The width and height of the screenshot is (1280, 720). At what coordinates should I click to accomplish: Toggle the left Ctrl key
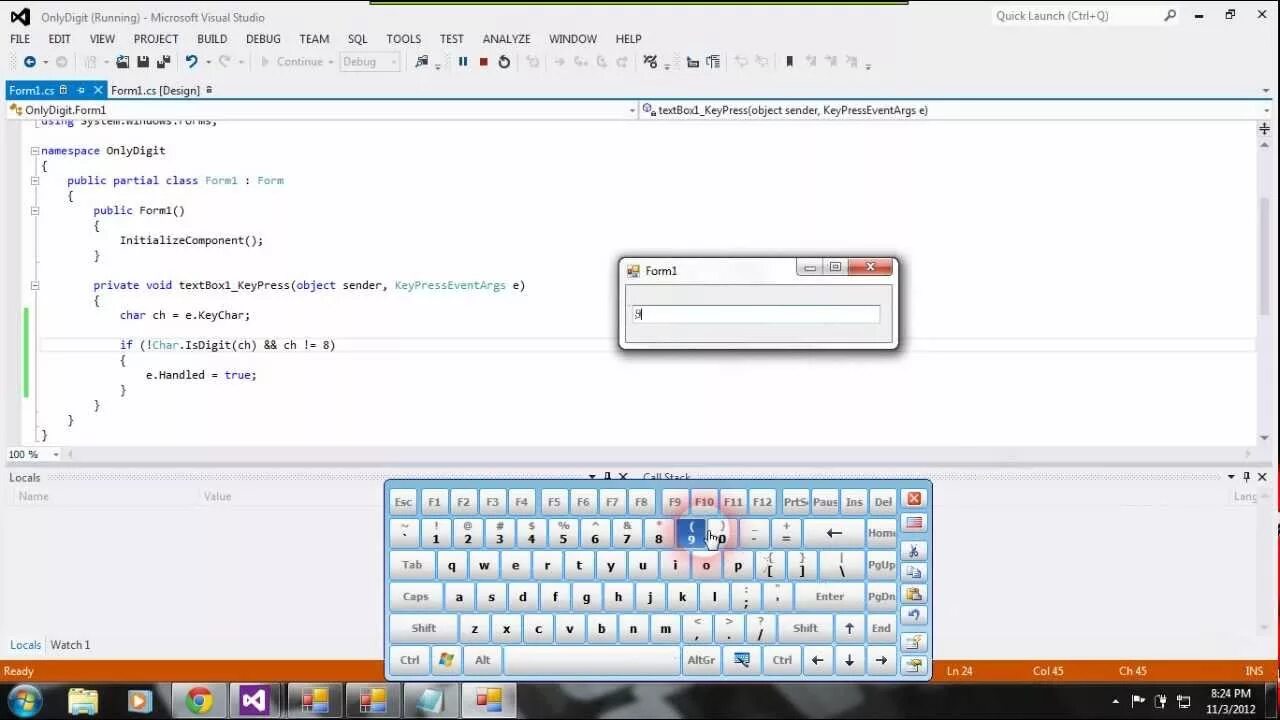coord(410,660)
